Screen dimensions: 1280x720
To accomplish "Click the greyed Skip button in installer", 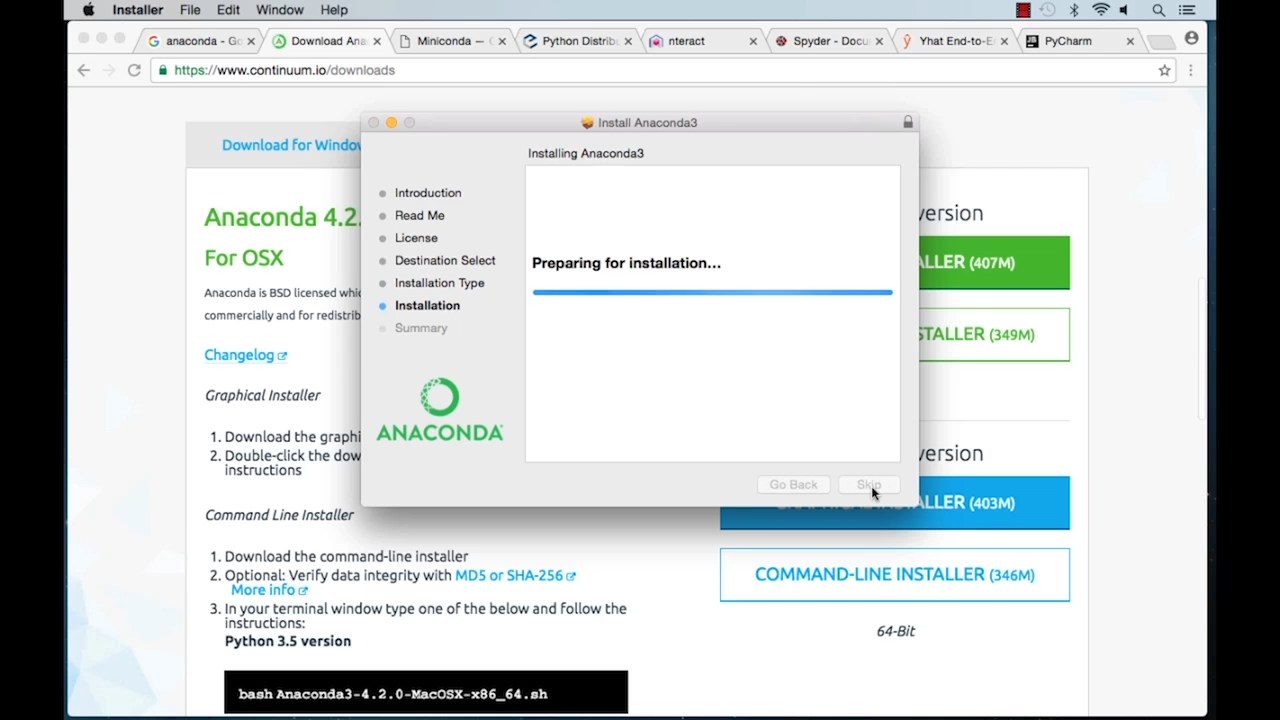I will coord(869,485).
